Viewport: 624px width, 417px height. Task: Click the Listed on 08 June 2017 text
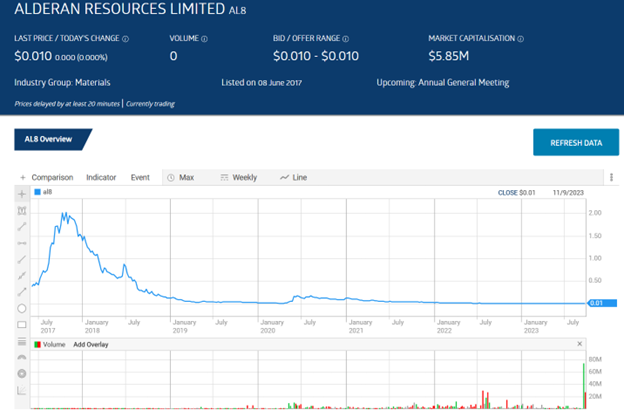coord(261,83)
